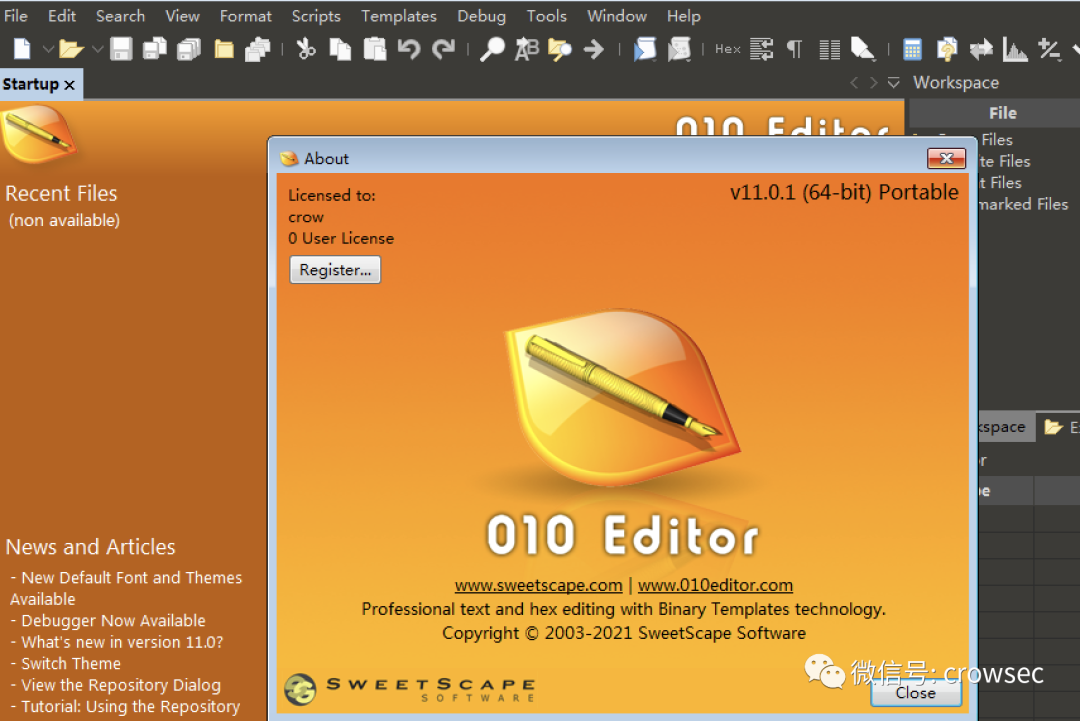The height and width of the screenshot is (721, 1080).
Task: Click the Open File folder icon
Action: [x=71, y=49]
